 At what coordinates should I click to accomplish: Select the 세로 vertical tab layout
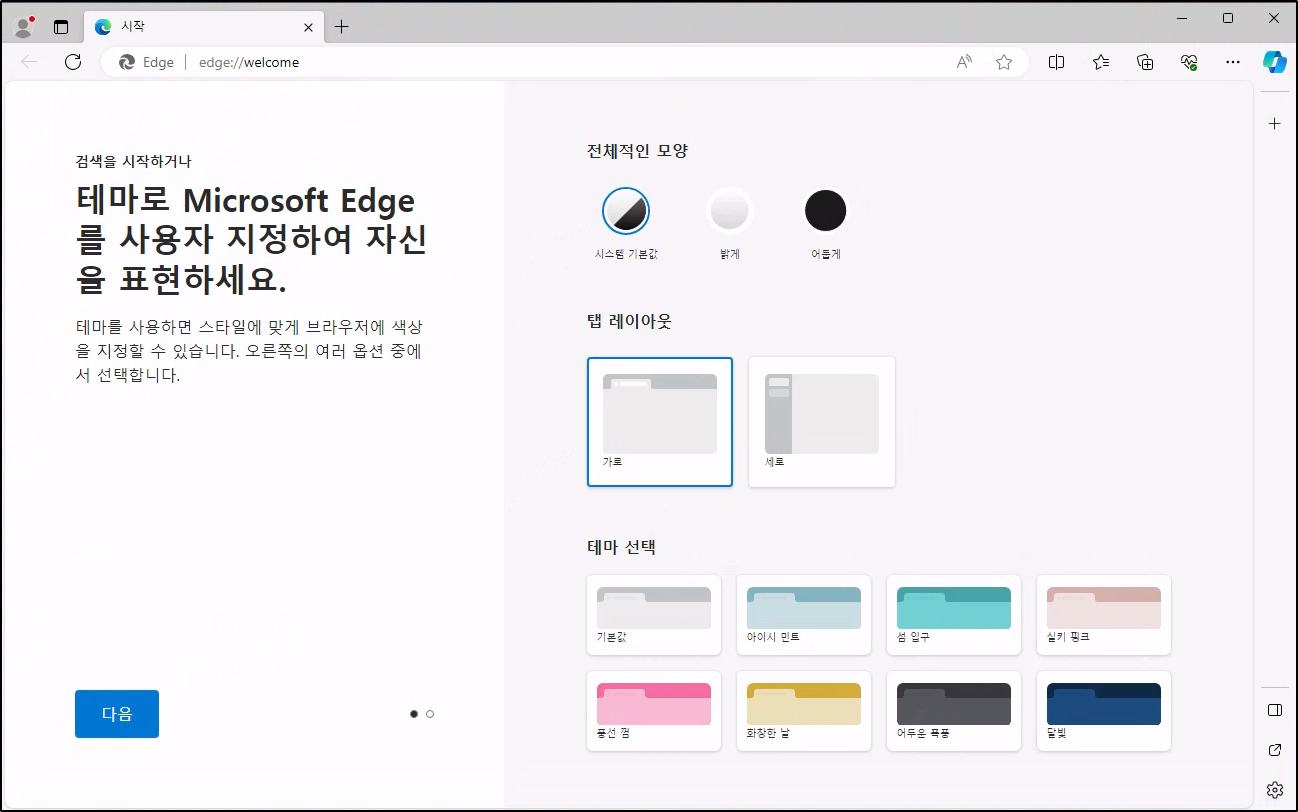tap(821, 421)
